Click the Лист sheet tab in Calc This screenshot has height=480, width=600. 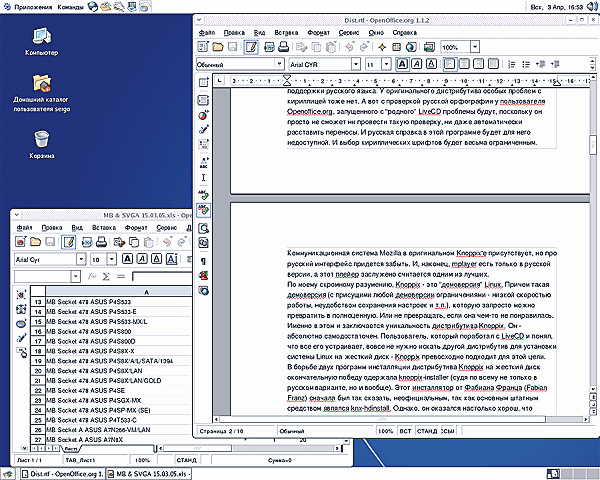coord(71,448)
